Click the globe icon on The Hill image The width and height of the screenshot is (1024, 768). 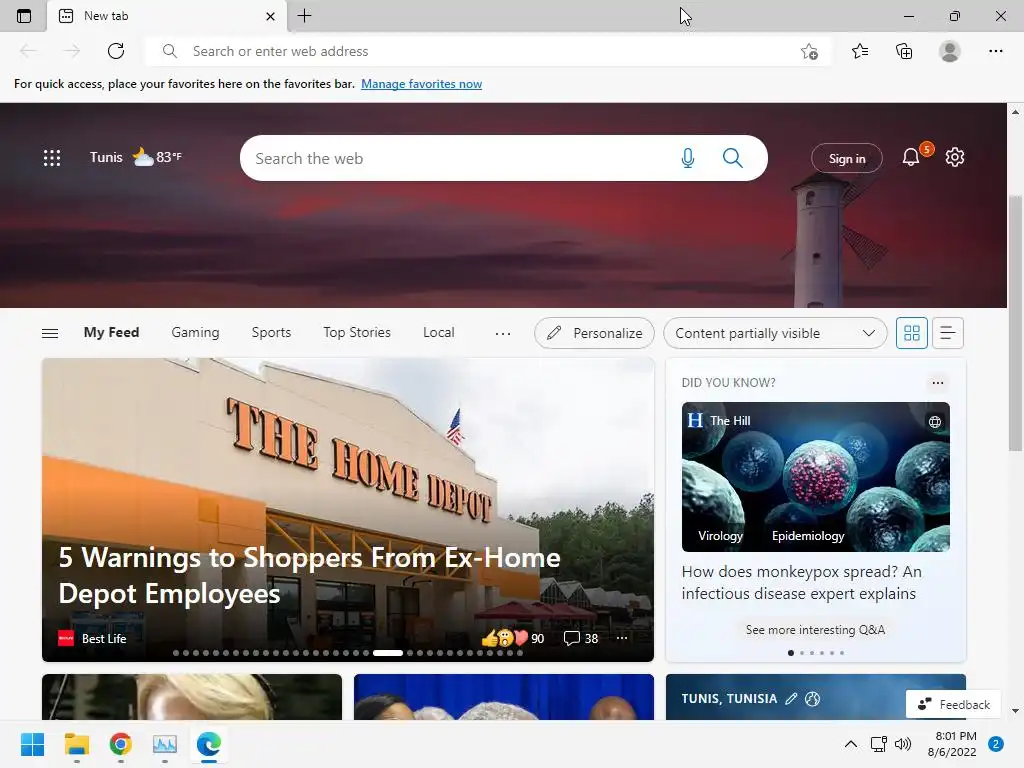[x=935, y=422]
